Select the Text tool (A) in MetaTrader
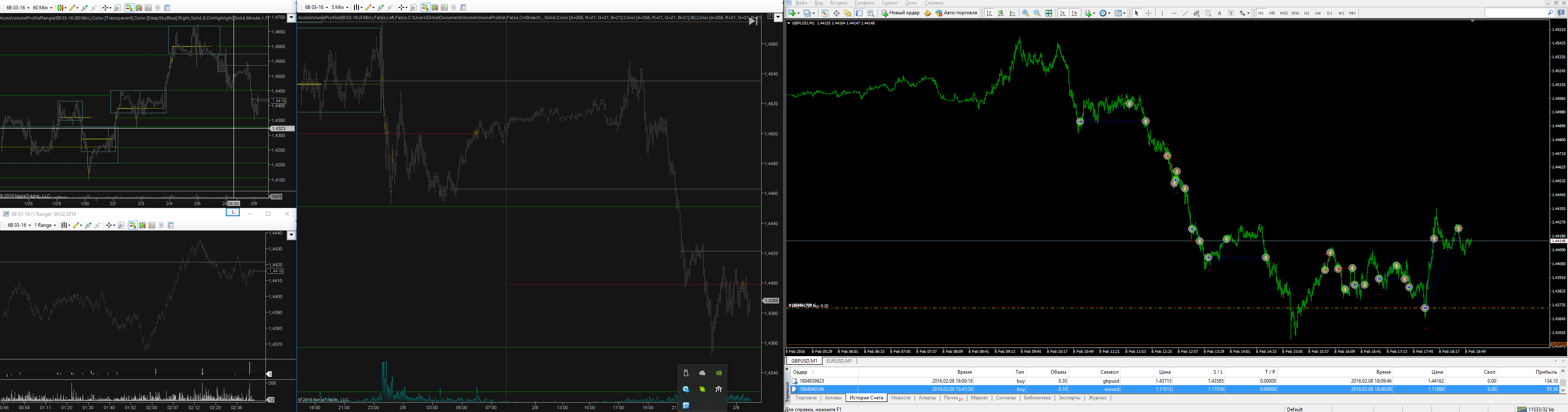This screenshot has height=412, width=1568. [1220, 13]
